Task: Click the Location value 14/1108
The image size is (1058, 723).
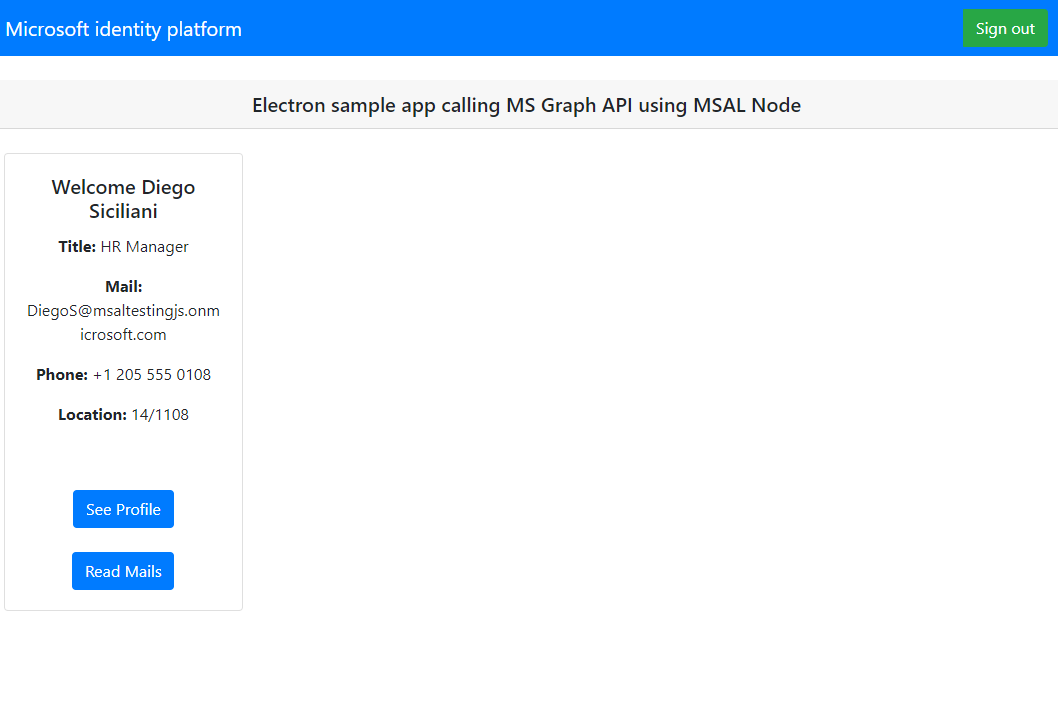Action: [160, 414]
